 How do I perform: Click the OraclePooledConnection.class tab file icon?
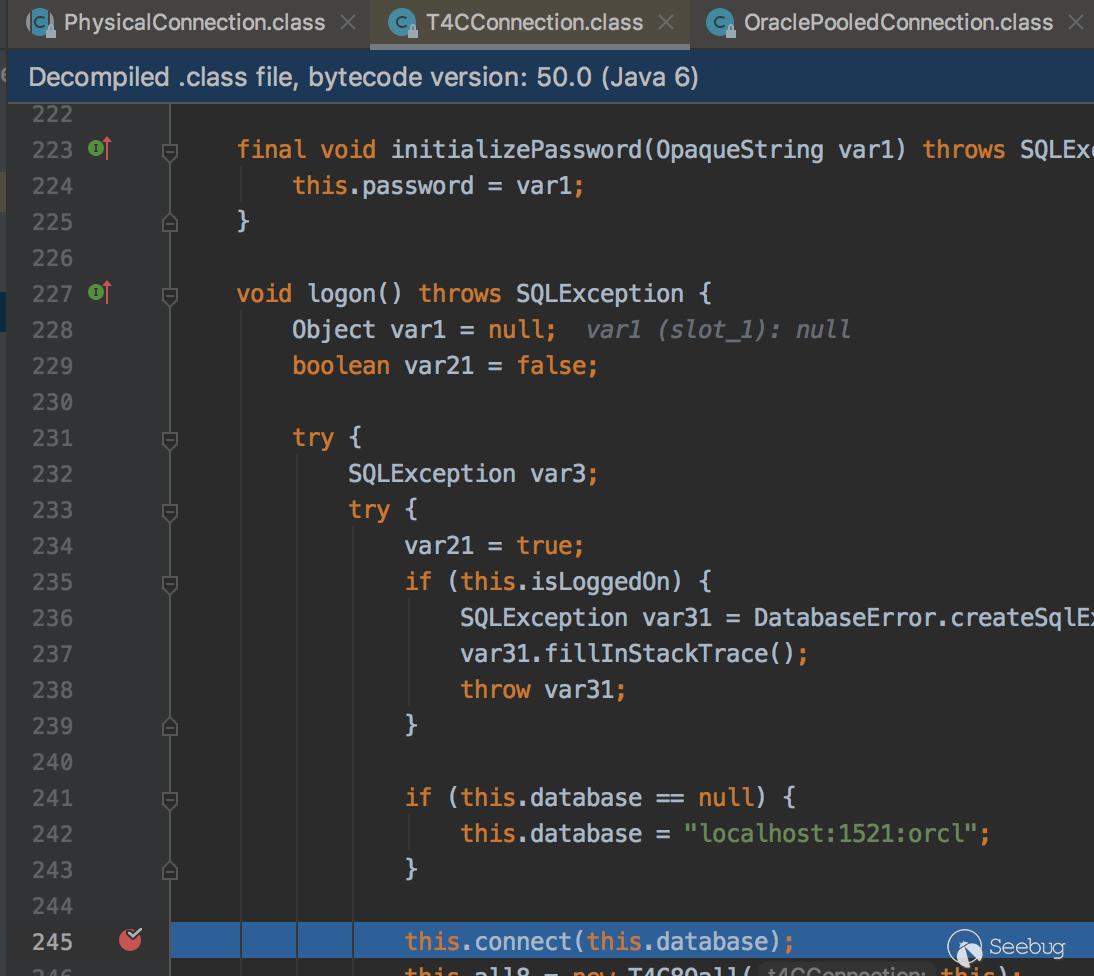coord(720,22)
